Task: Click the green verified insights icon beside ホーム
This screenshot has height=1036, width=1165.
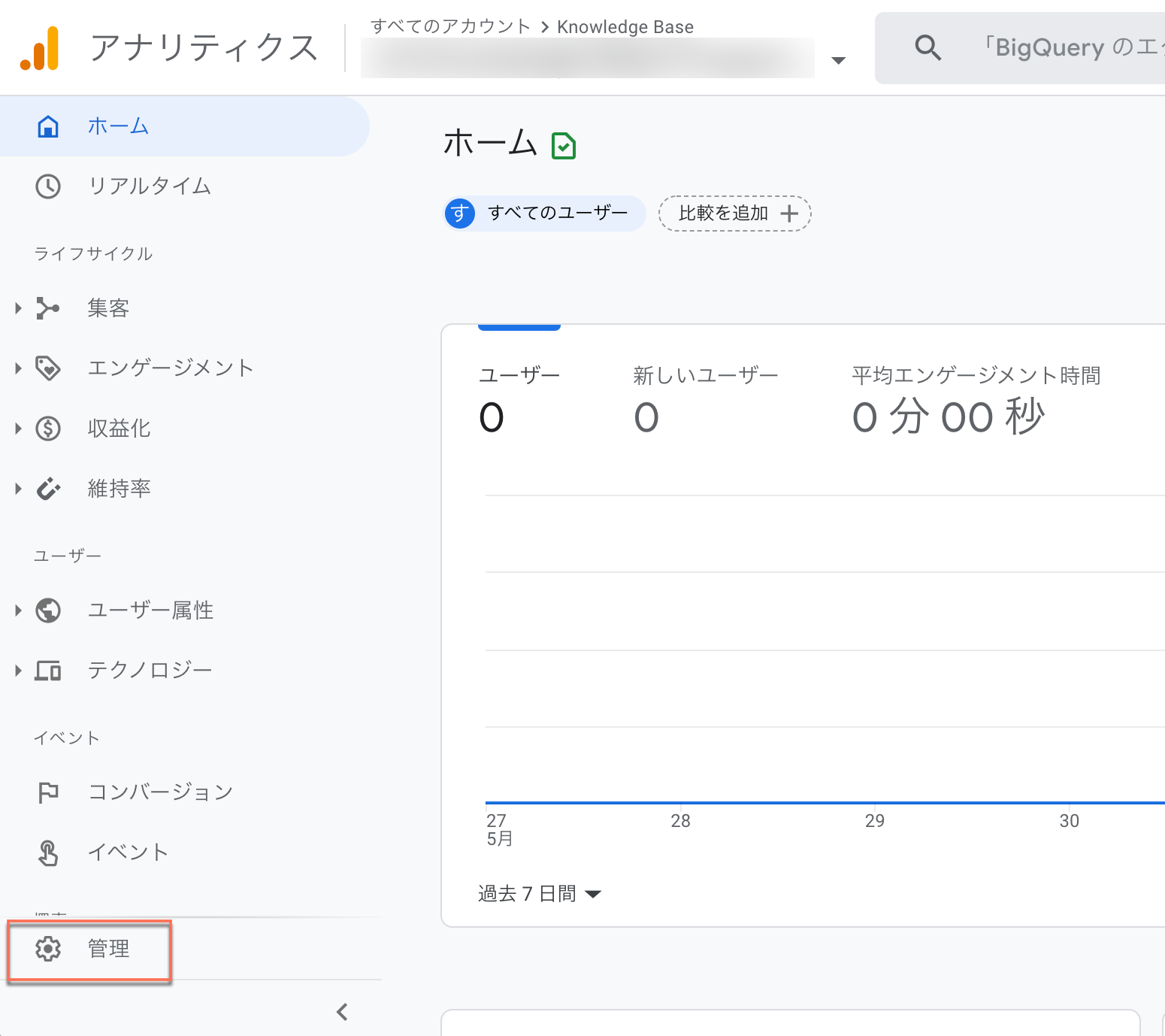Action: point(564,146)
